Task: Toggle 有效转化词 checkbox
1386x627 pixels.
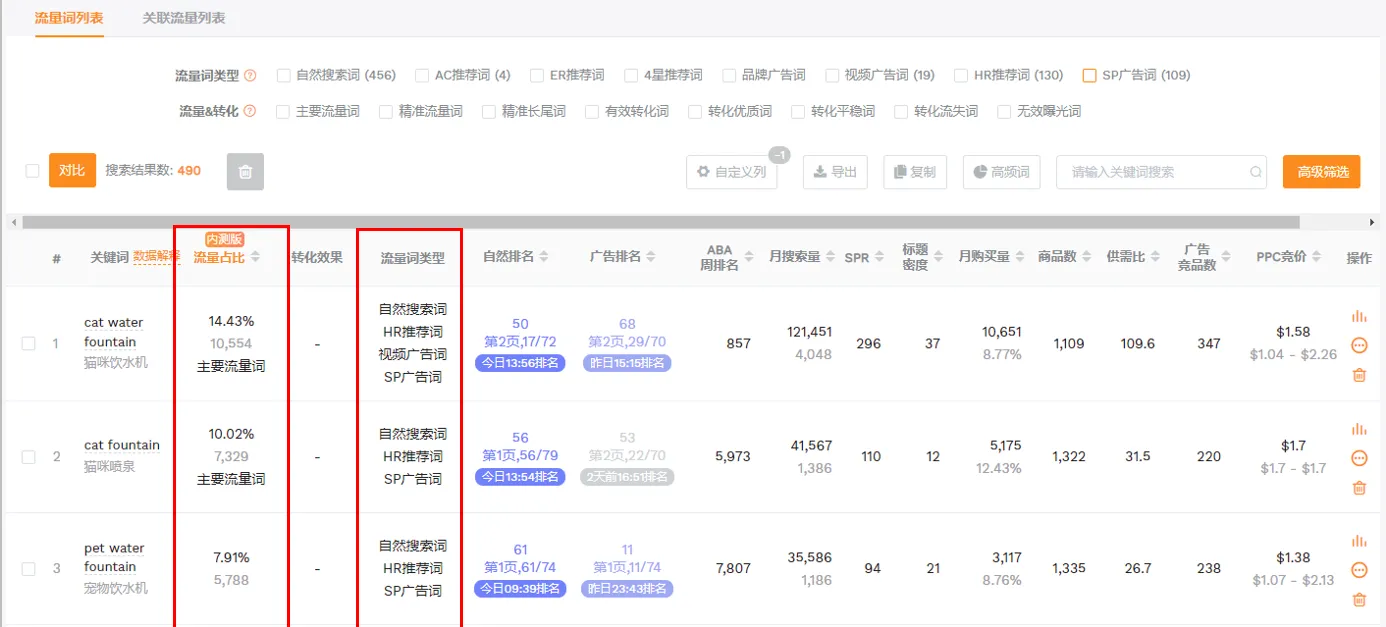Action: point(592,112)
